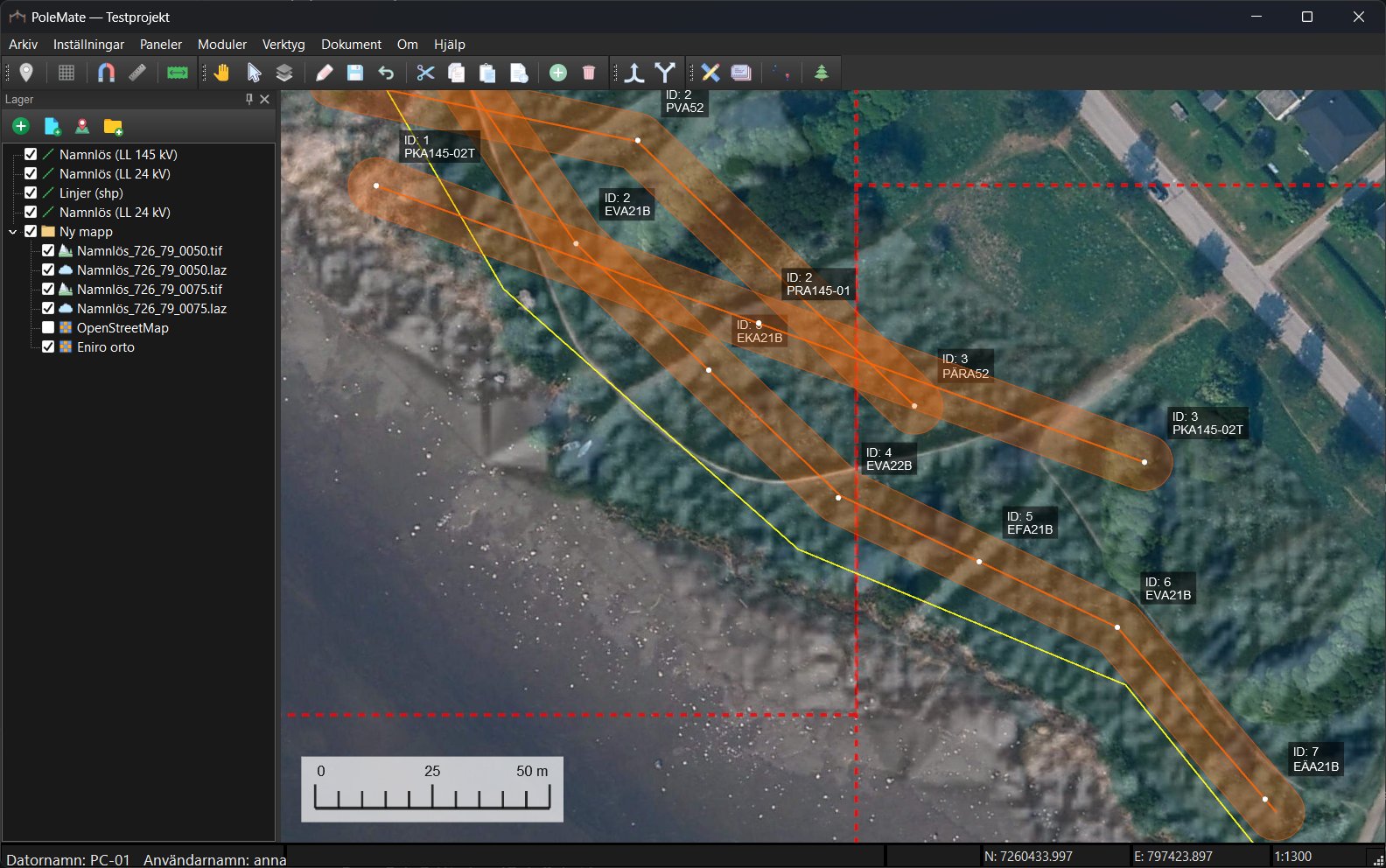Toggle visibility of Linjer (shp) layer
Viewport: 1386px width, 868px height.
point(31,192)
